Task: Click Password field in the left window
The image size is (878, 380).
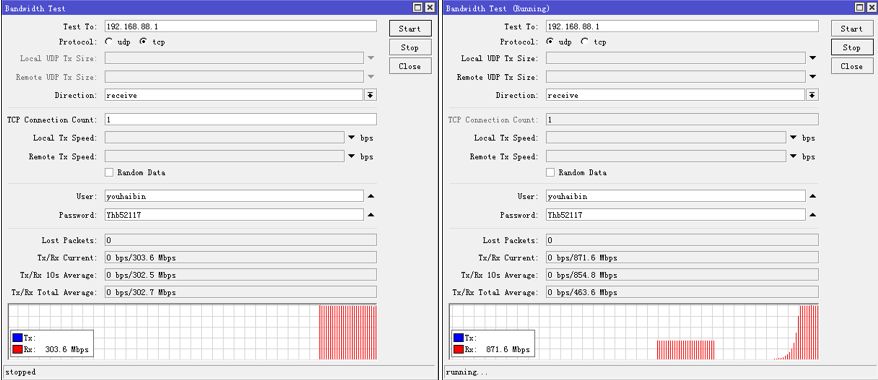Action: point(234,215)
